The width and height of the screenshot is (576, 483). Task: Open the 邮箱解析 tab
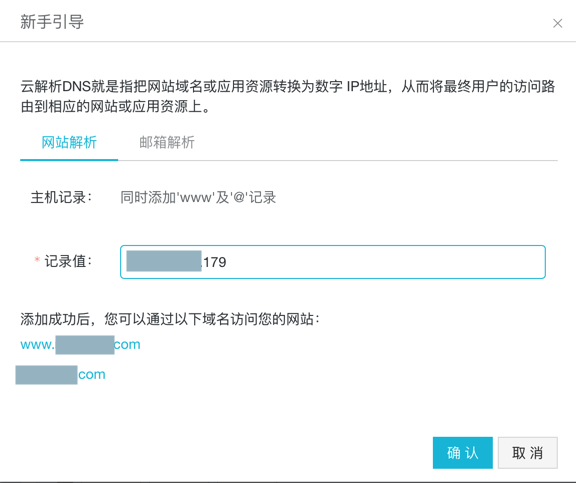(167, 143)
